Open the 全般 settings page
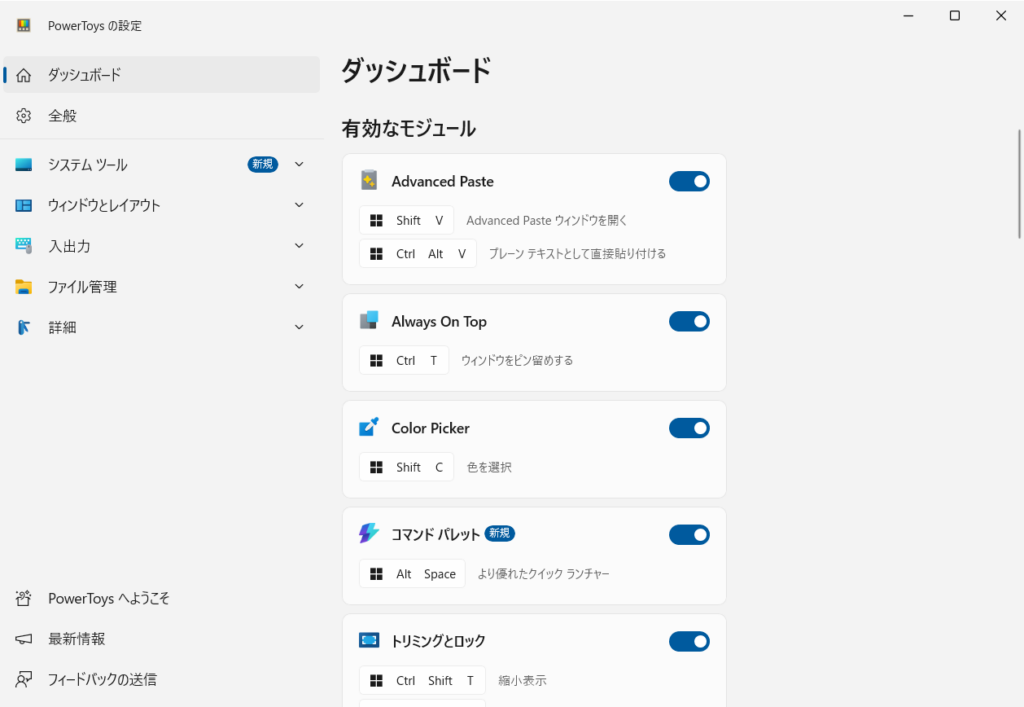1024x707 pixels. (161, 116)
